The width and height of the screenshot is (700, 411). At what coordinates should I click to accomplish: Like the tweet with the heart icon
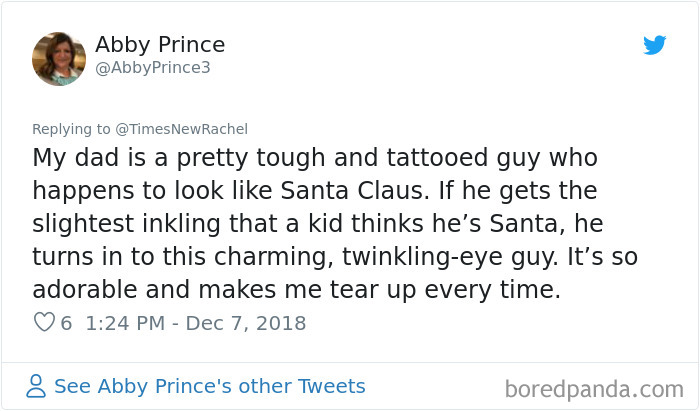pos(44,323)
